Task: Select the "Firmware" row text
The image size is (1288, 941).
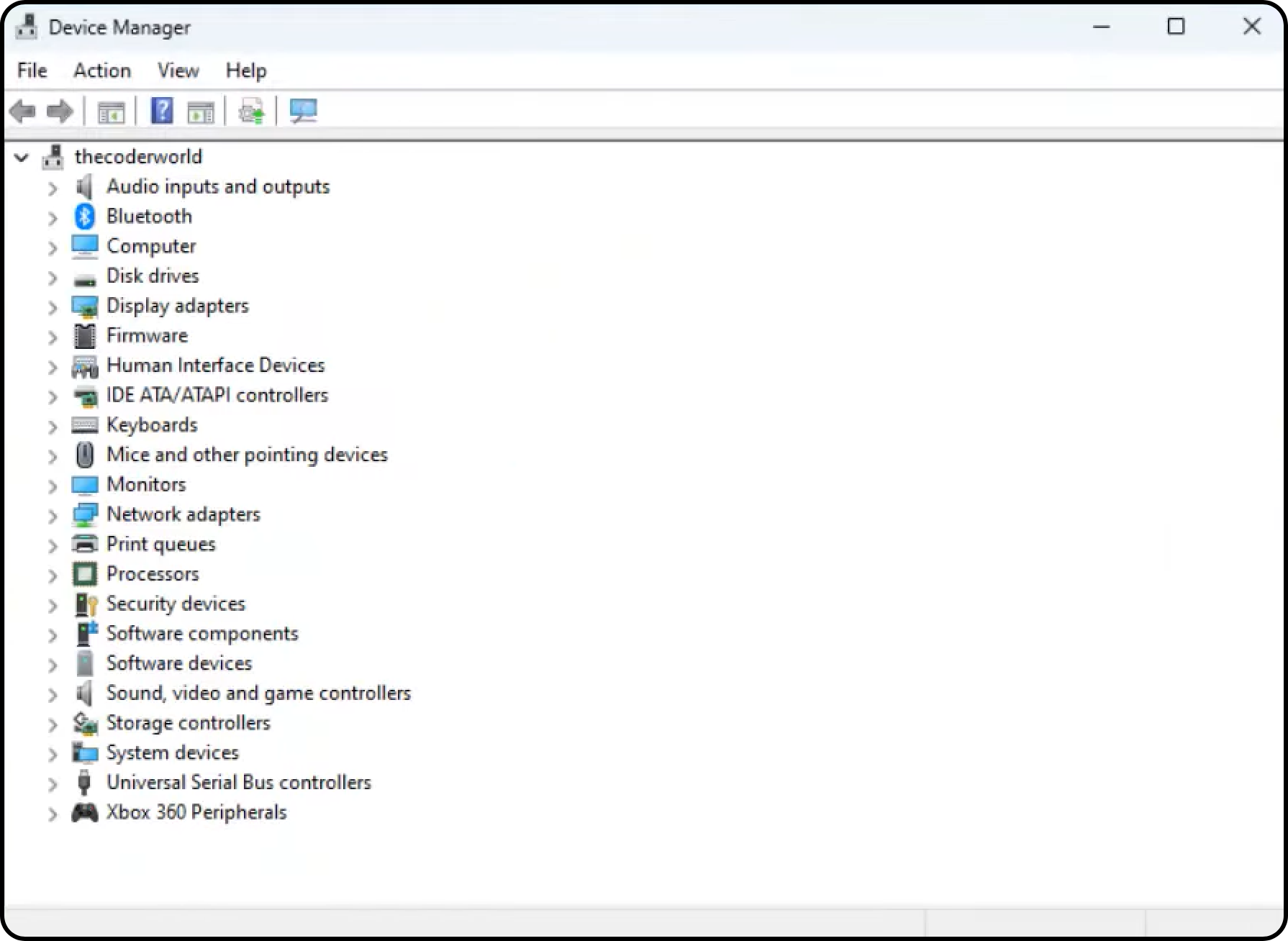Action: 147,335
